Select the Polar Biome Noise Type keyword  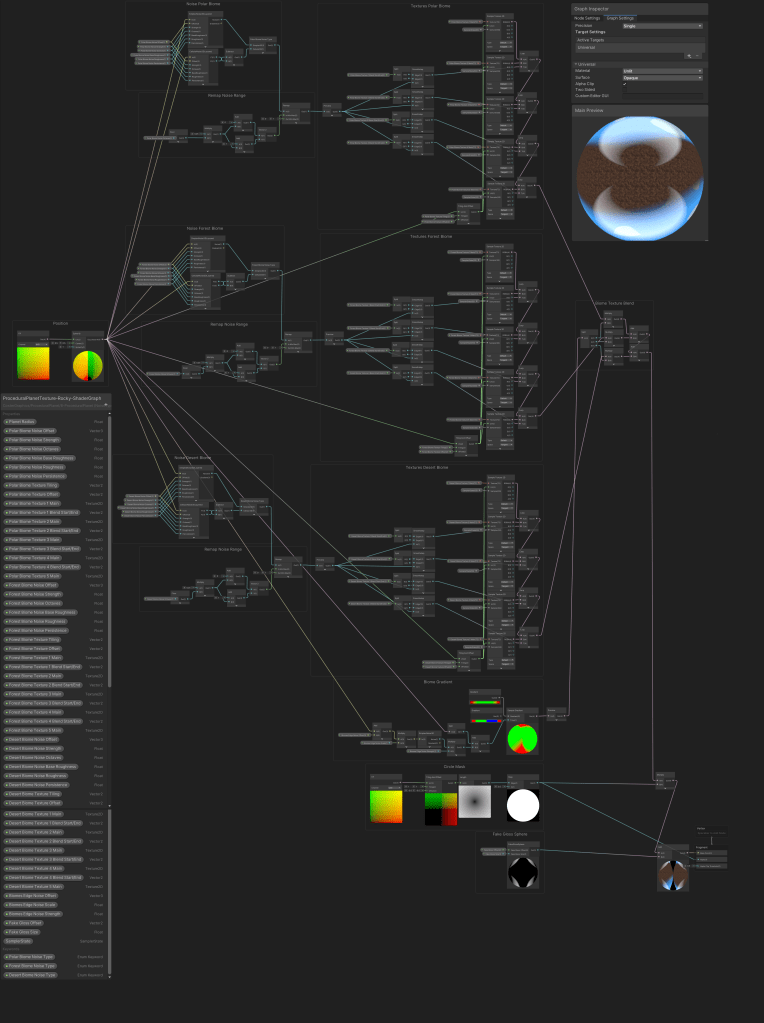[x=29, y=957]
